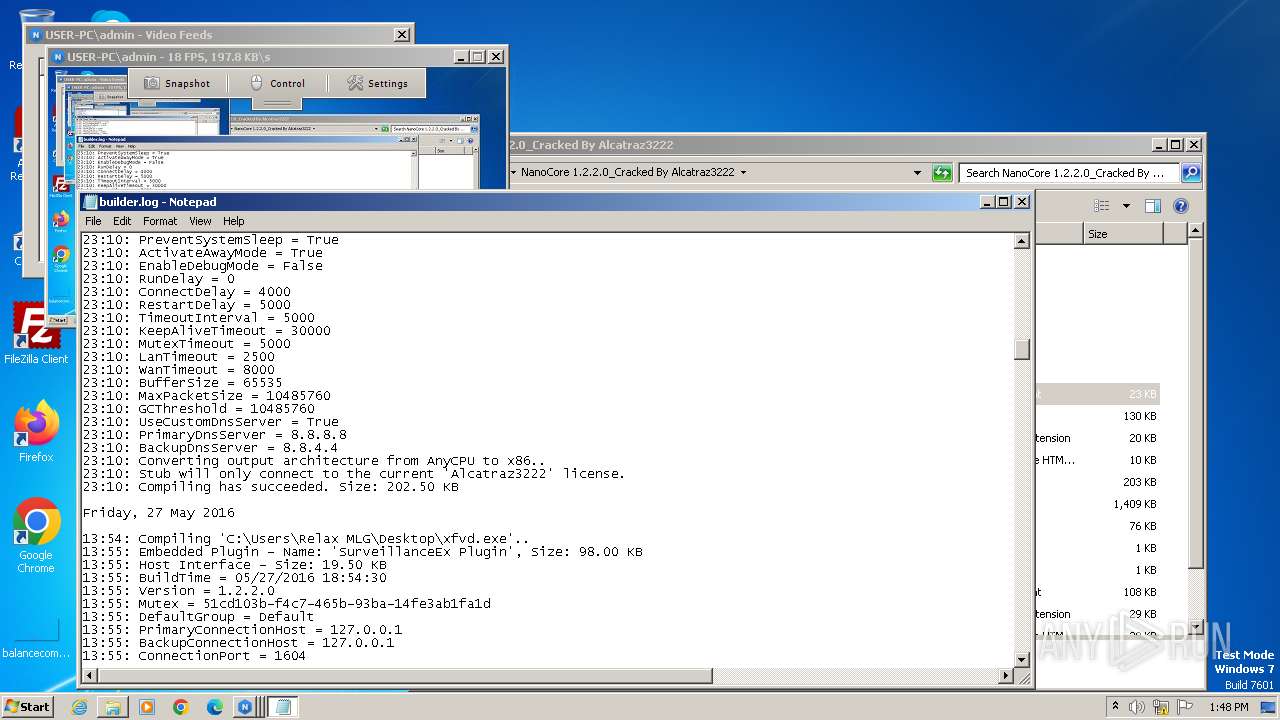Switch to Notepad taskbar button

[x=283, y=707]
